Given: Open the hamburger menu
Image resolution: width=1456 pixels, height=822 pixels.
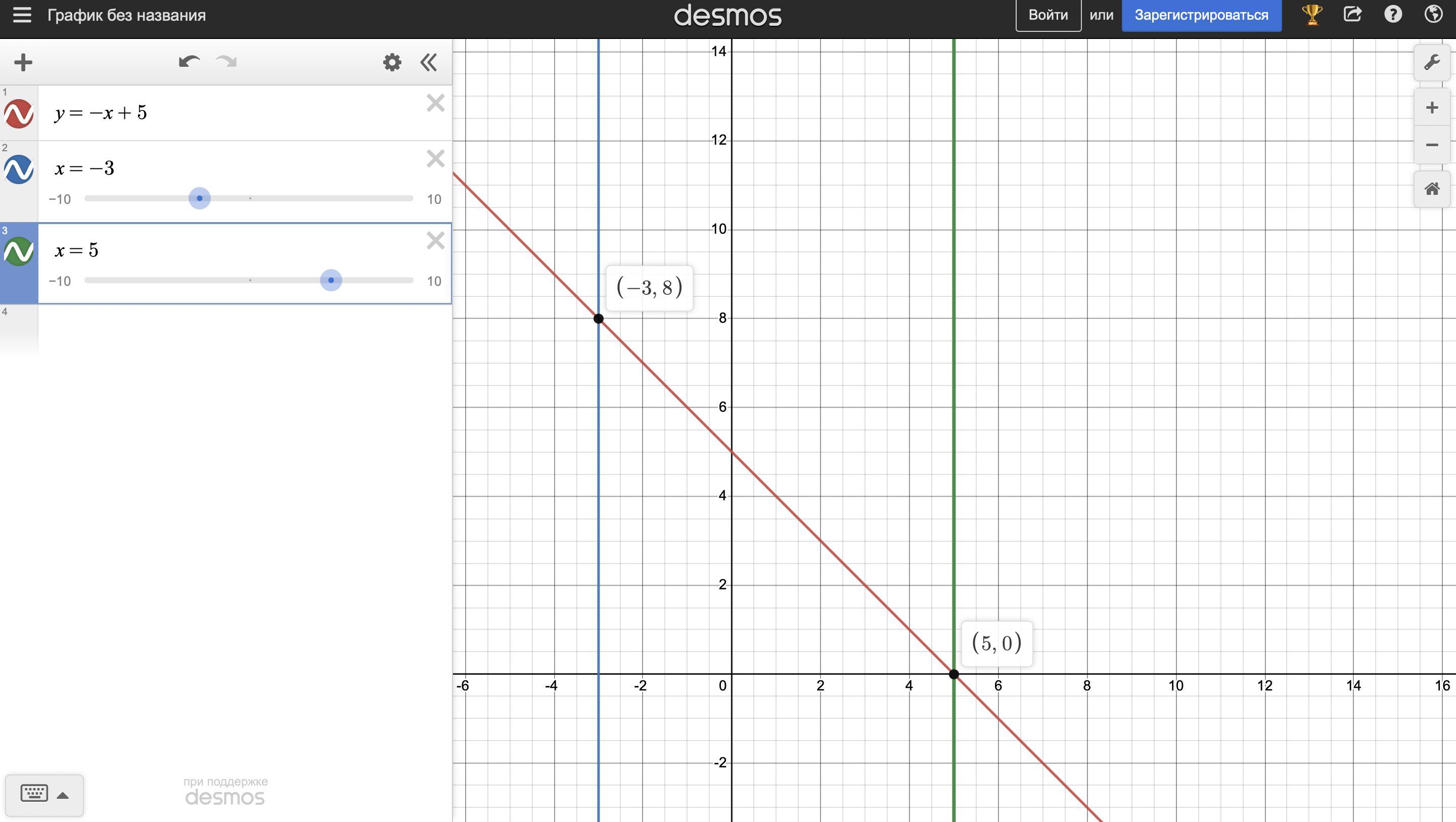Looking at the screenshot, I should pyautogui.click(x=22, y=15).
